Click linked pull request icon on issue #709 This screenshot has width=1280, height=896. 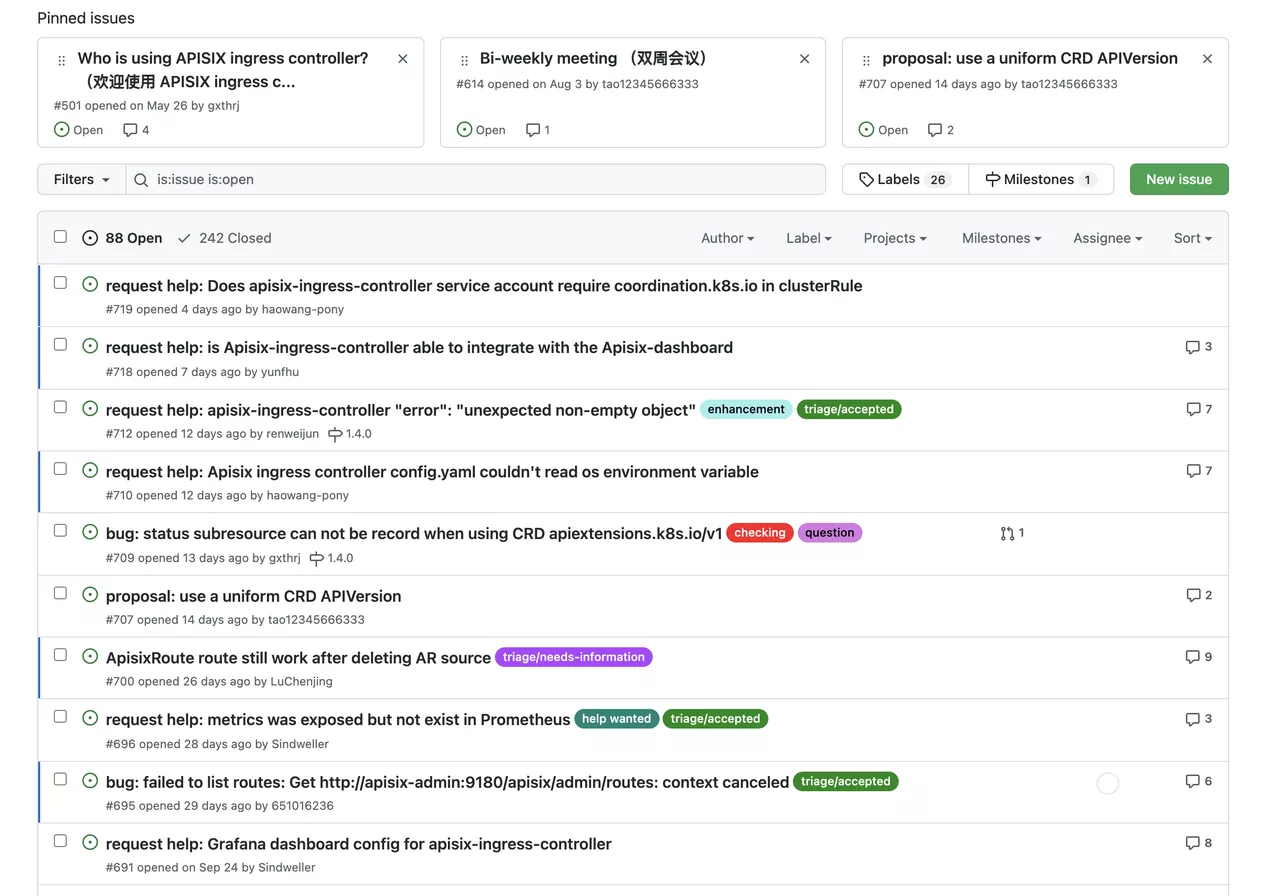pos(1007,533)
